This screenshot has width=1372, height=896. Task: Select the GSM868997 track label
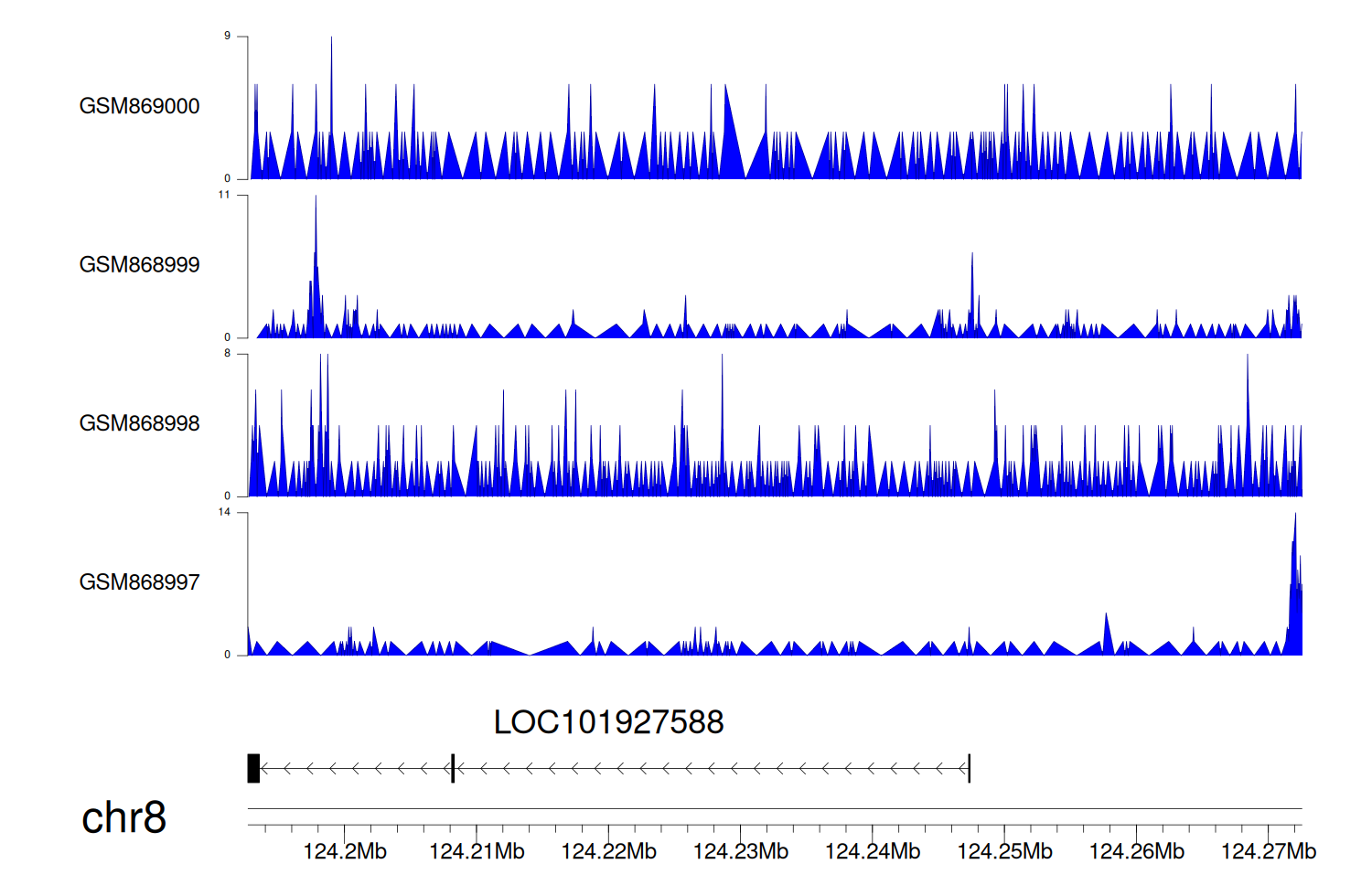(139, 582)
